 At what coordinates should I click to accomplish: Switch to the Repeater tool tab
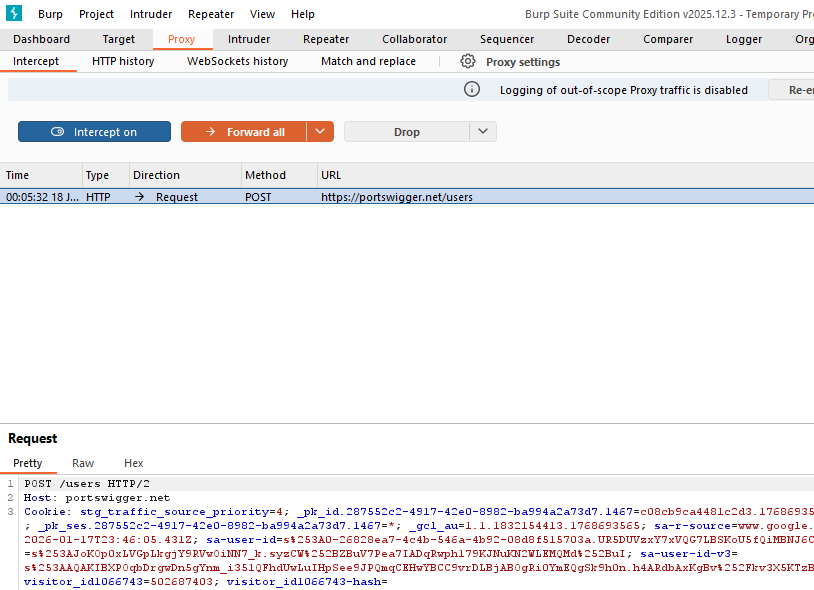(x=326, y=39)
